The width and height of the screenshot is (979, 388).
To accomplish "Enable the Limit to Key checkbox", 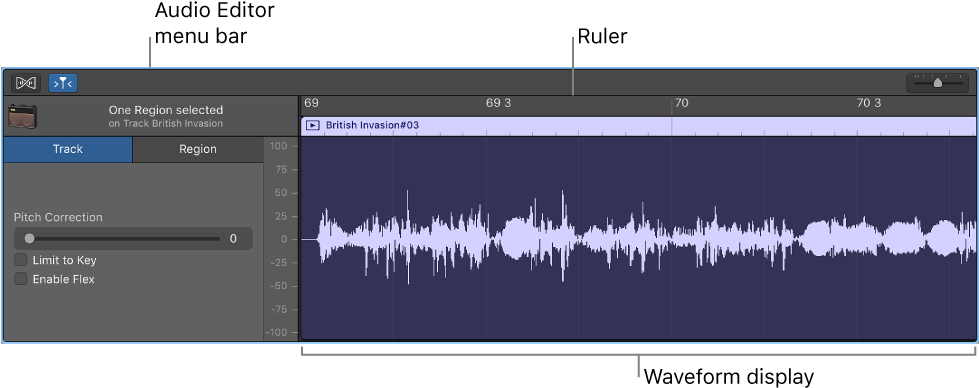I will pos(21,260).
